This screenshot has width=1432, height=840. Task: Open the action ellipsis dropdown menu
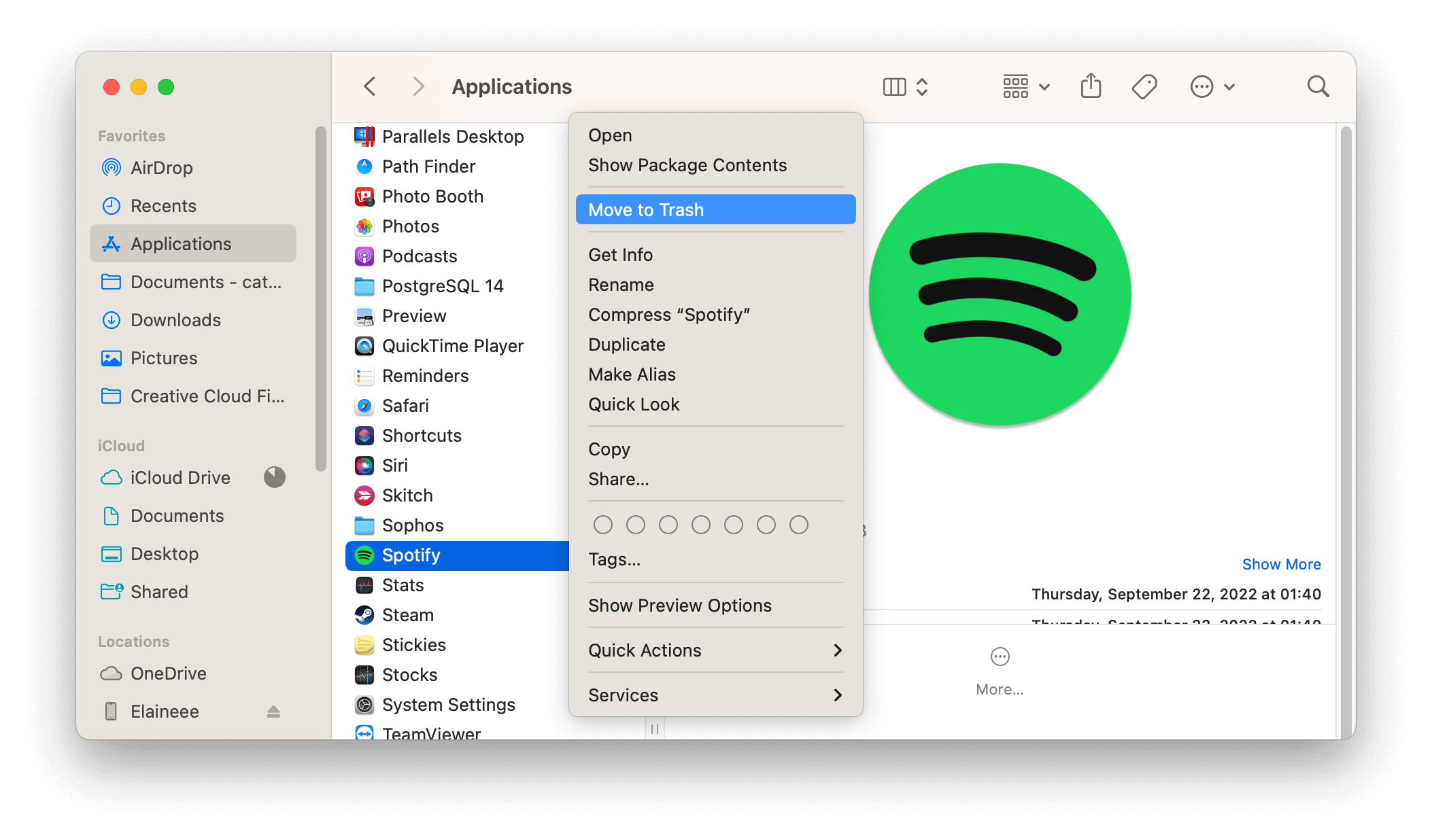1212,87
